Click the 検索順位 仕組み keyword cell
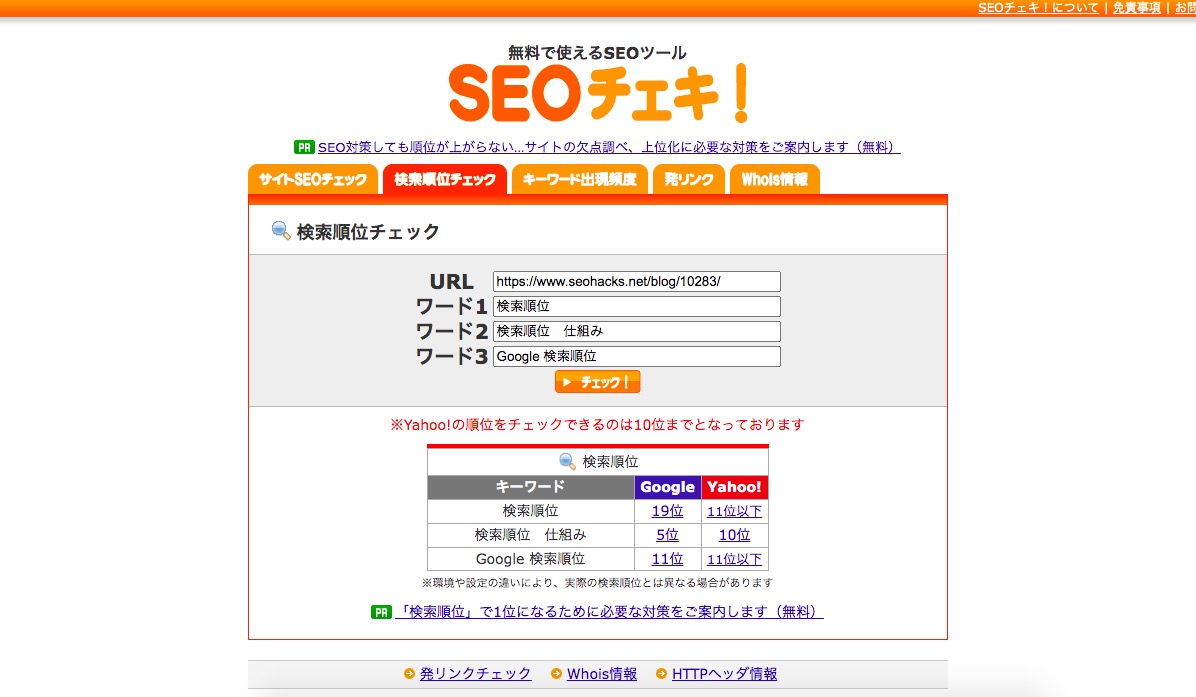 coord(531,535)
